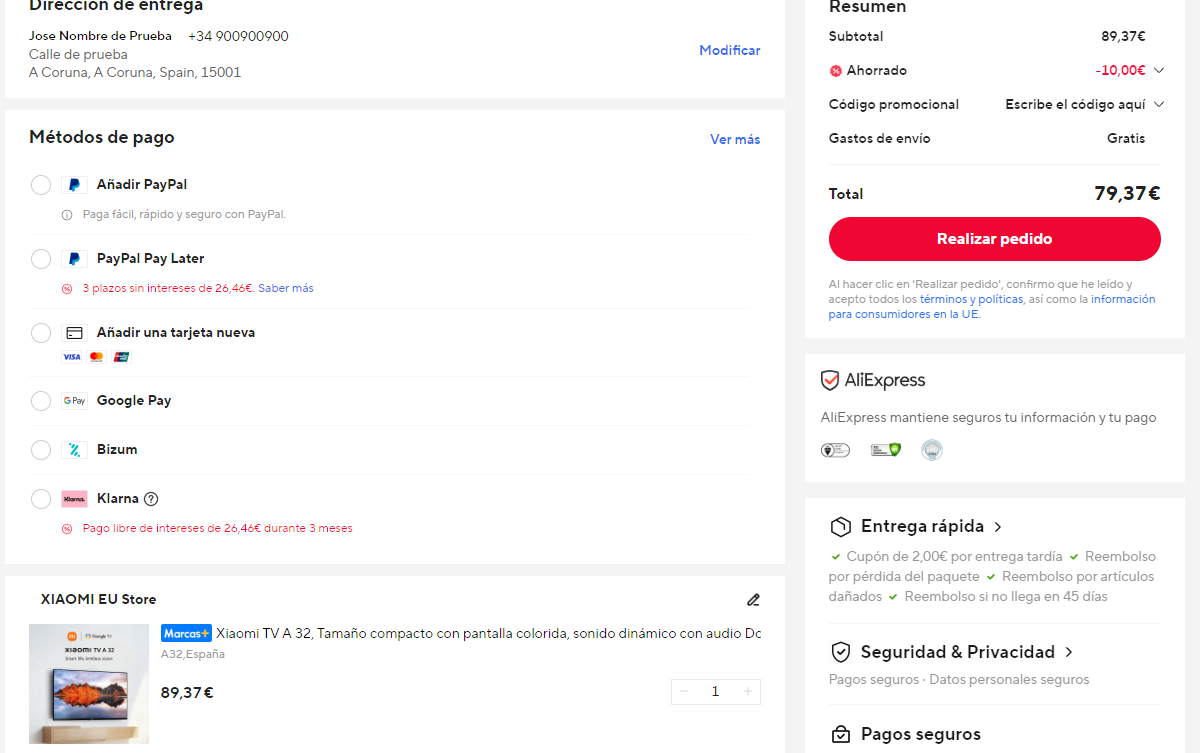Click the edit pencil for XIAOMI EU Store
This screenshot has width=1200, height=753.
pos(753,600)
